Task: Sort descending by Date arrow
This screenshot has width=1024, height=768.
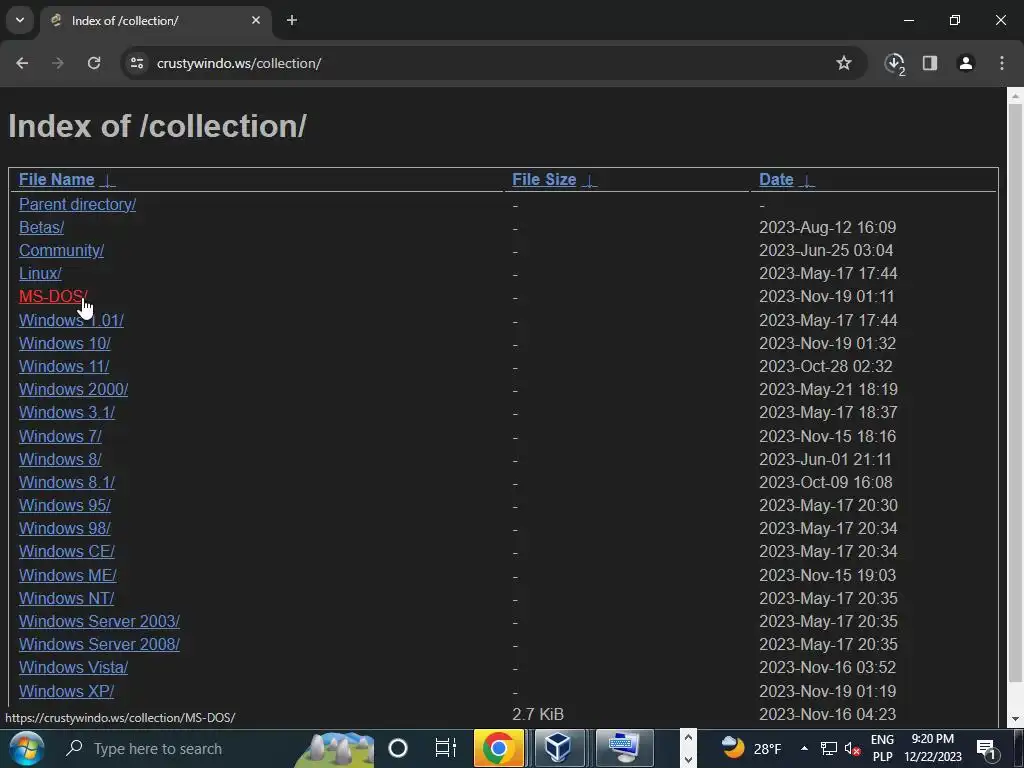Action: [807, 180]
